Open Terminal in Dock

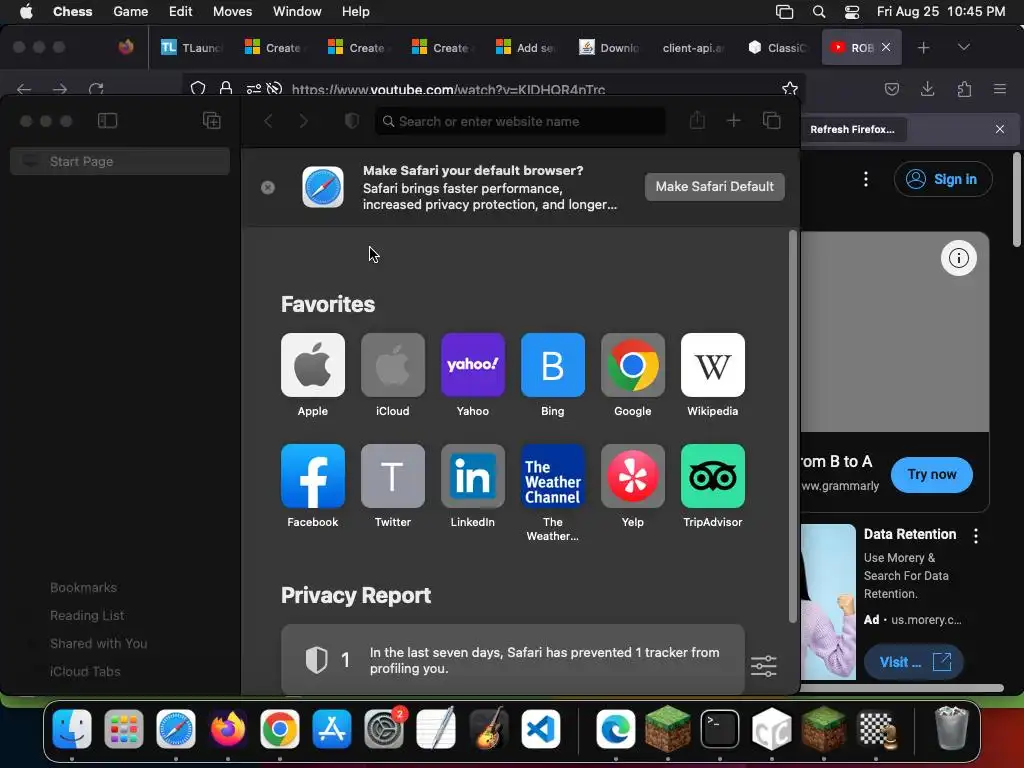tap(720, 729)
